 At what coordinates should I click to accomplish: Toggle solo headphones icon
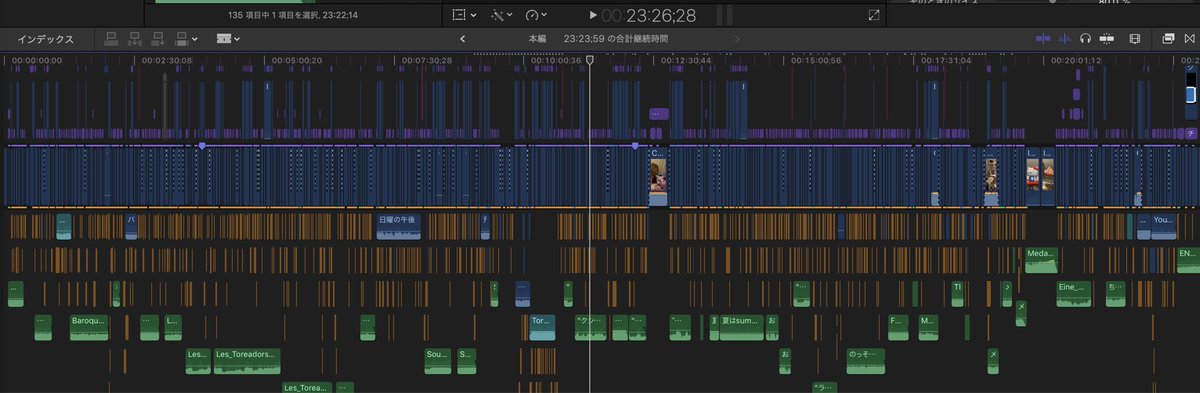(1086, 39)
